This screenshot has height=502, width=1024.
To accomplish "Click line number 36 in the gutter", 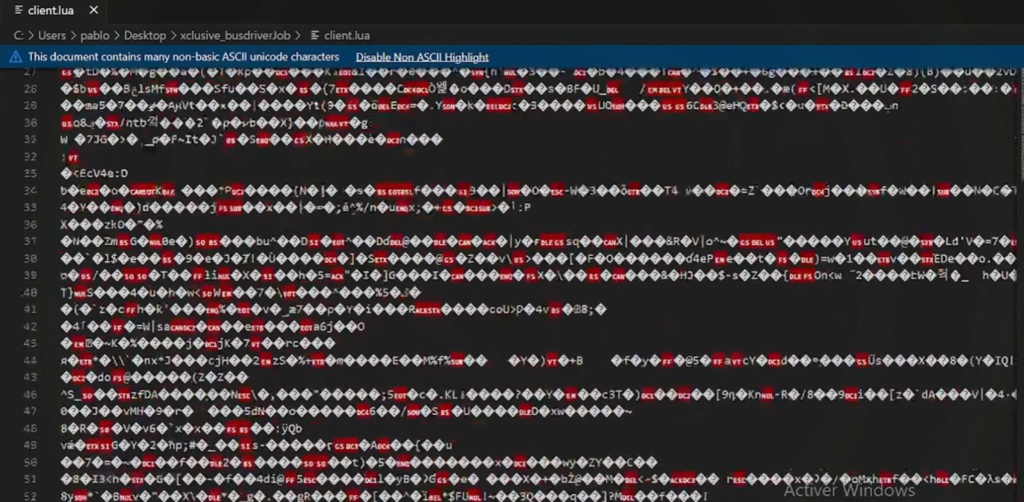I will [31, 224].
